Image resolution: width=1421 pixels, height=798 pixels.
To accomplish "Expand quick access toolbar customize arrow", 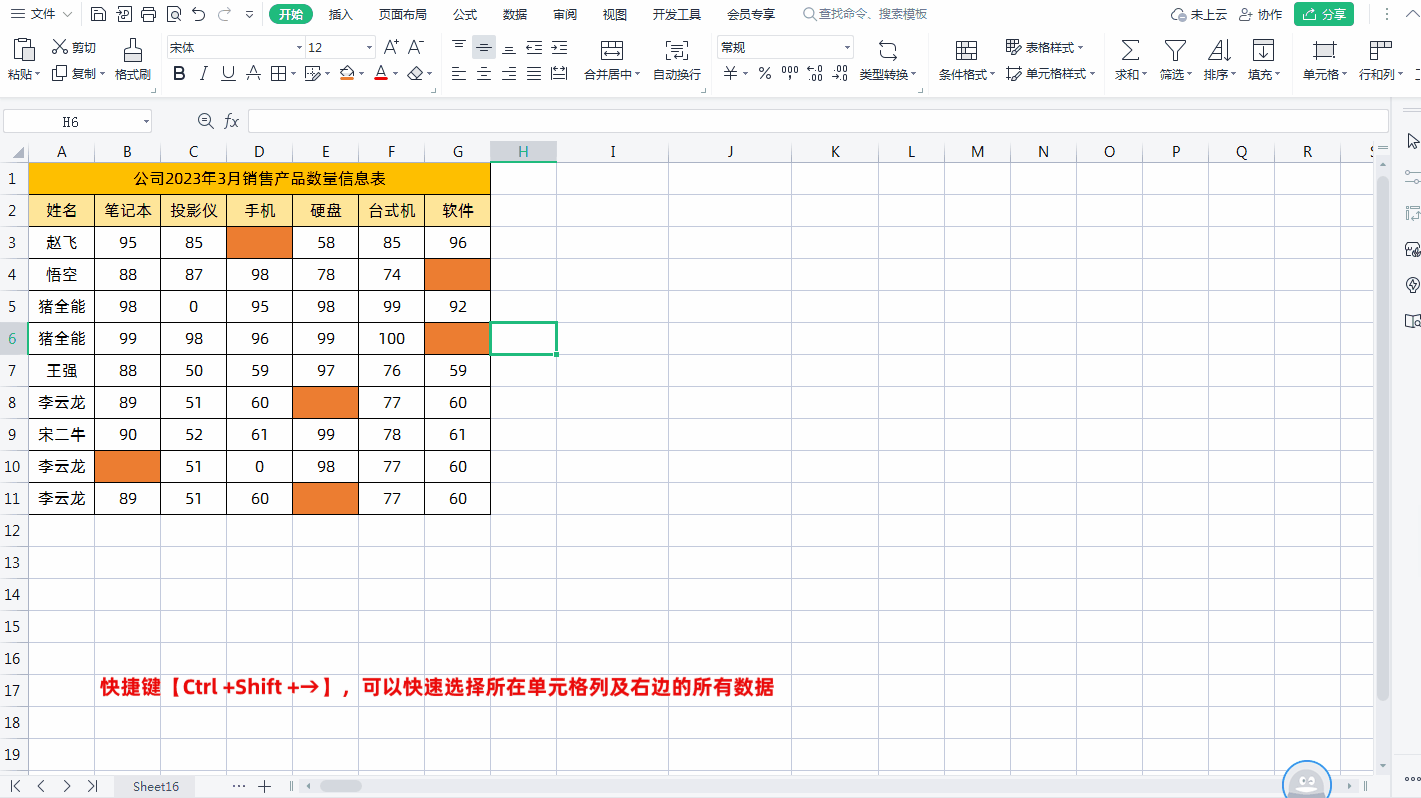I will 249,15.
